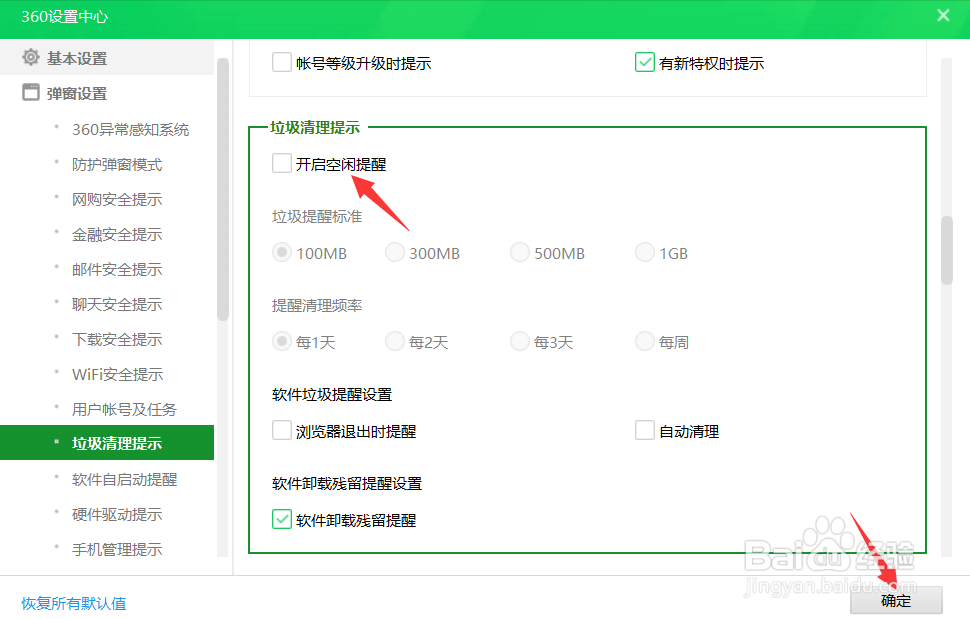The height and width of the screenshot is (619, 970).
Task: Select 每3天 cleaning frequency
Action: coord(520,341)
